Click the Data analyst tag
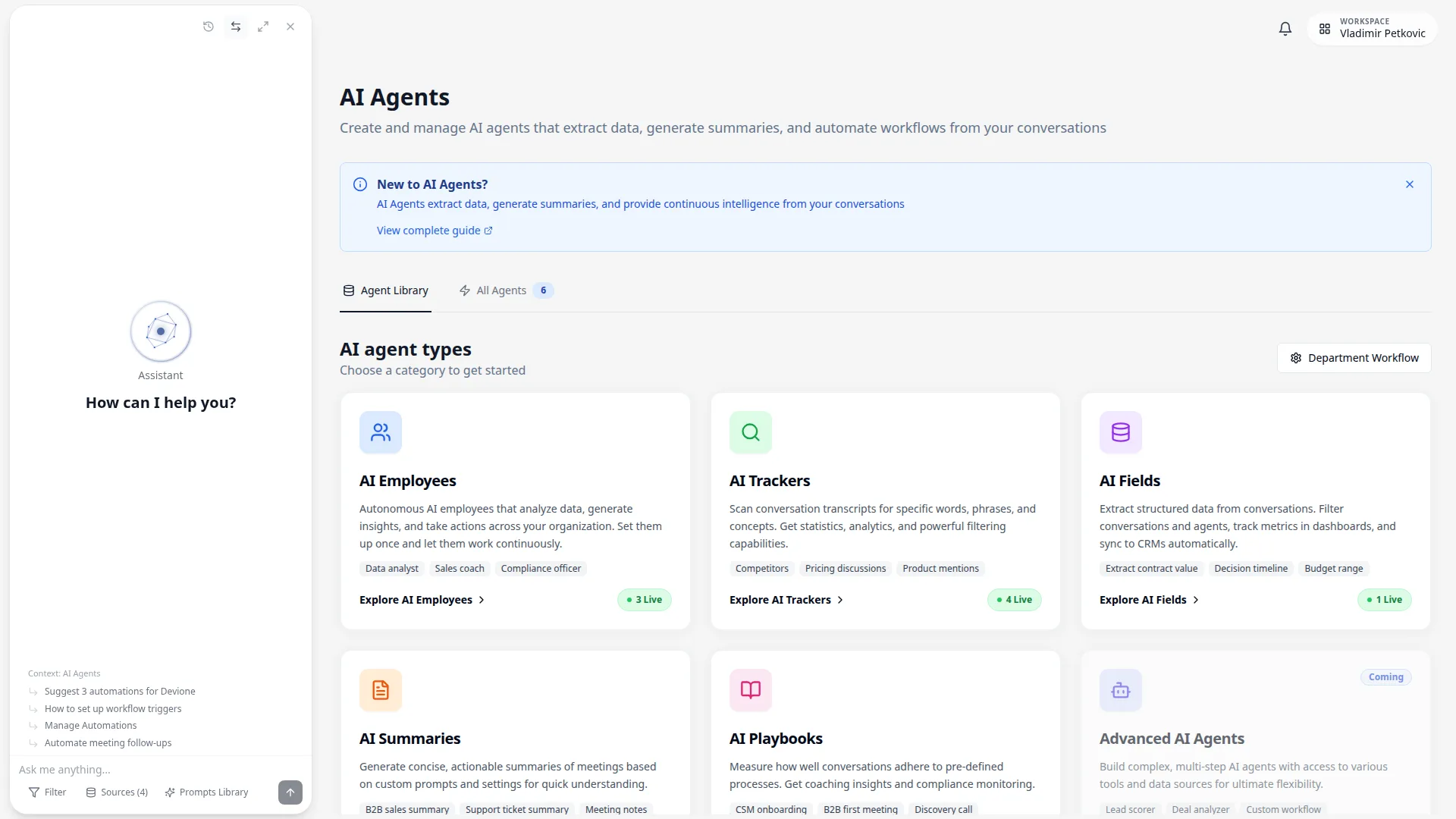The width and height of the screenshot is (1456, 819). [392, 569]
